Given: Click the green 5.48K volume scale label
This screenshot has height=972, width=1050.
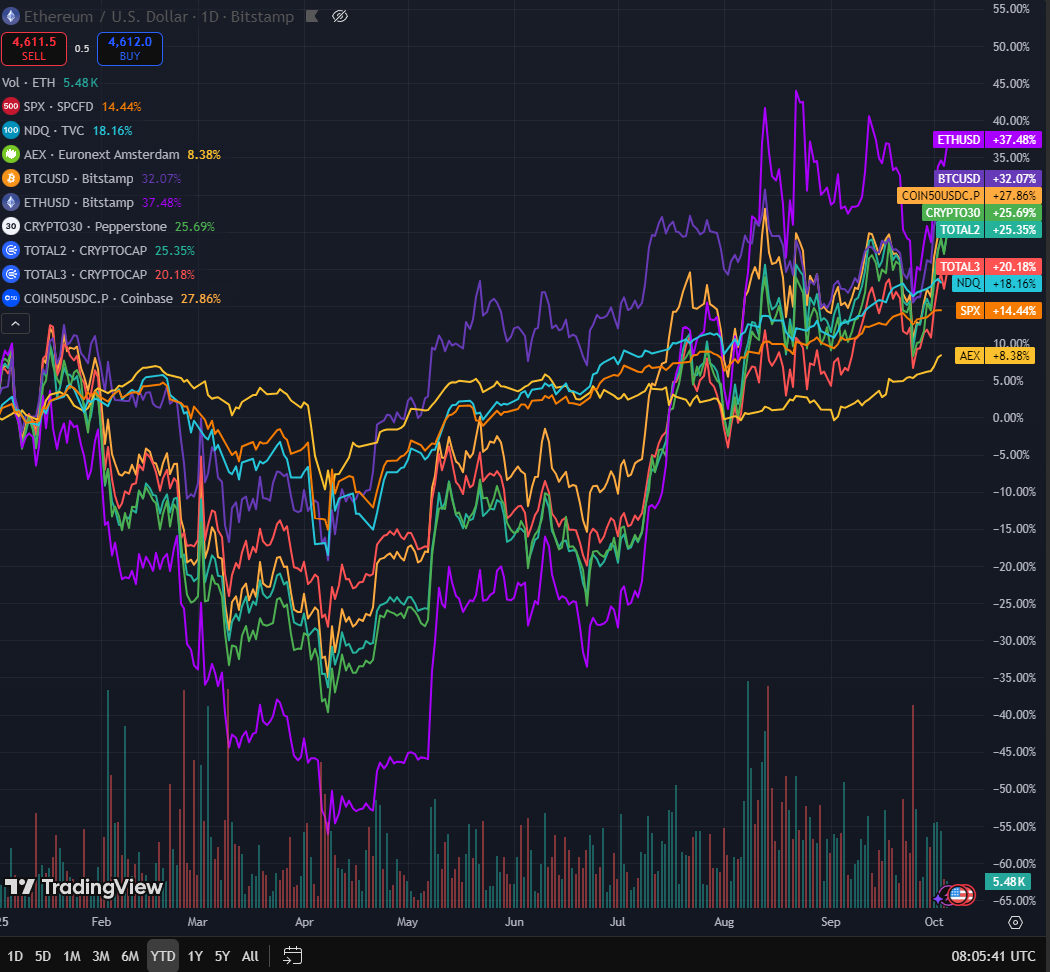Looking at the screenshot, I should coord(1008,882).
